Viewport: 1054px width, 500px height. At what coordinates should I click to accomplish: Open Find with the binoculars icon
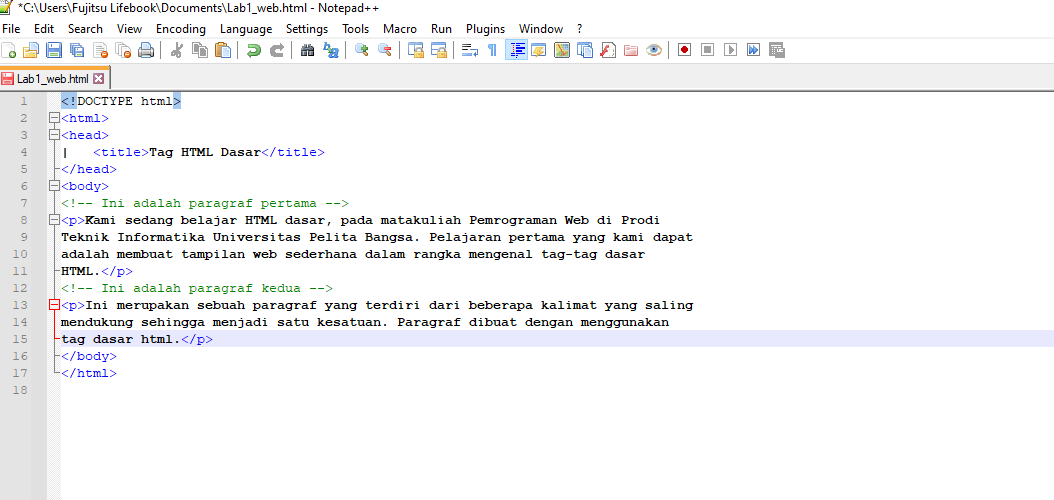pos(307,50)
